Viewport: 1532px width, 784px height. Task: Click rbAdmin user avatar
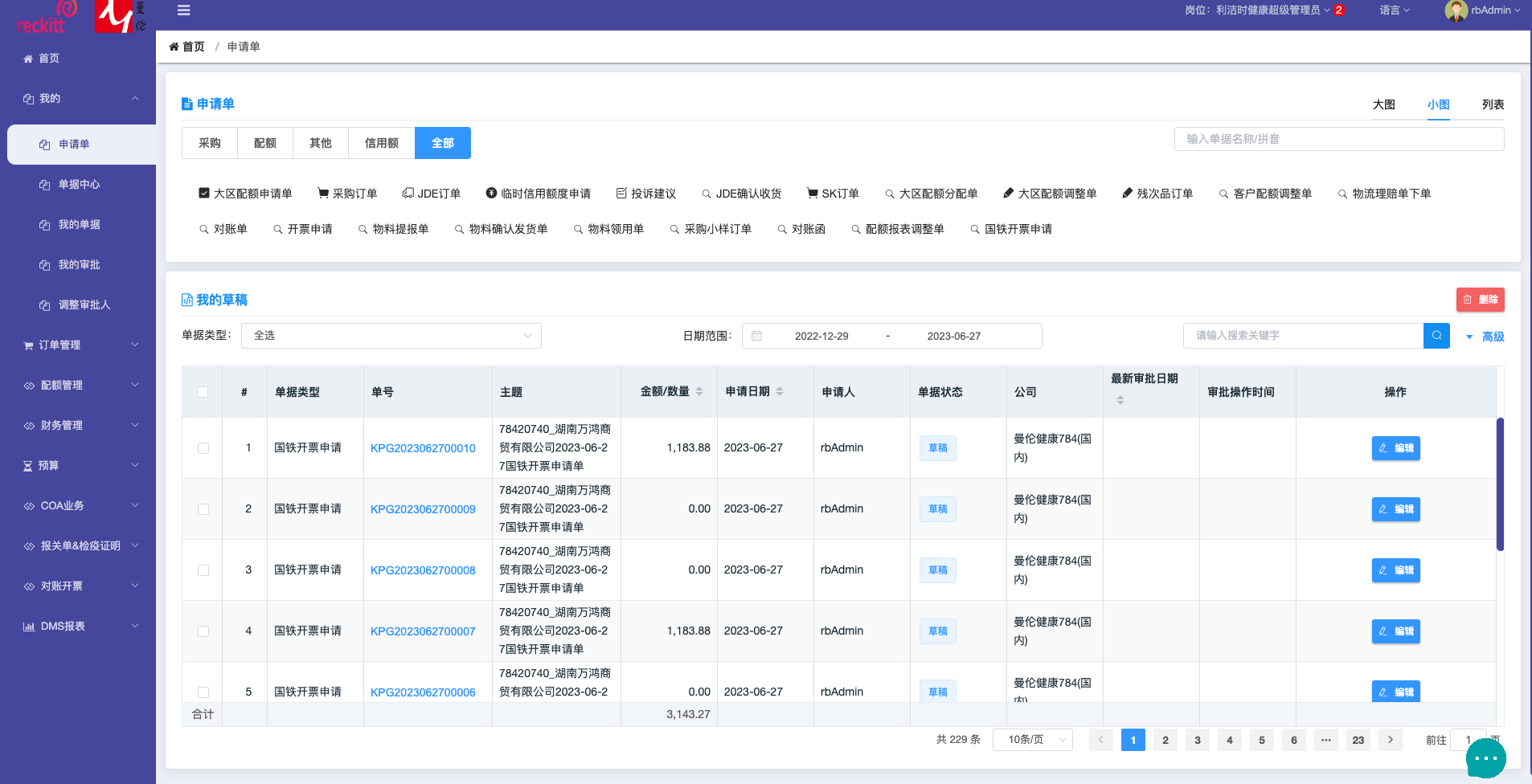(x=1456, y=10)
